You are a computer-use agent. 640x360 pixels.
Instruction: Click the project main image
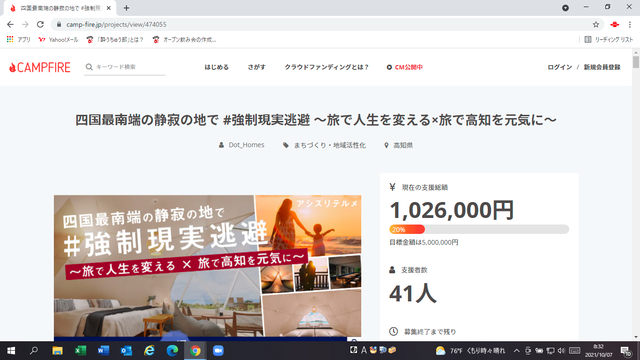click(x=207, y=266)
